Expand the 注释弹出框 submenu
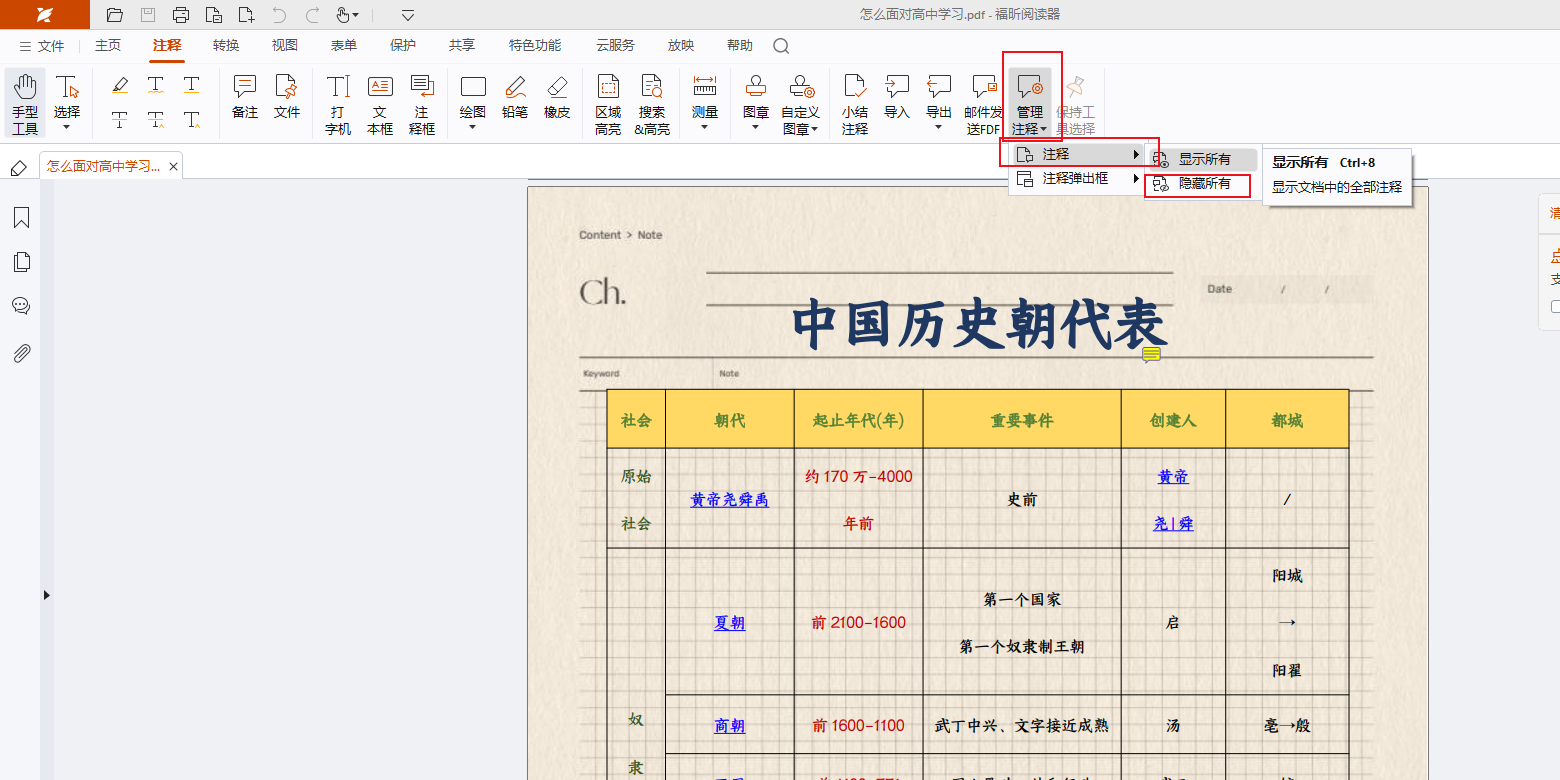This screenshot has width=1560, height=780. [1075, 179]
